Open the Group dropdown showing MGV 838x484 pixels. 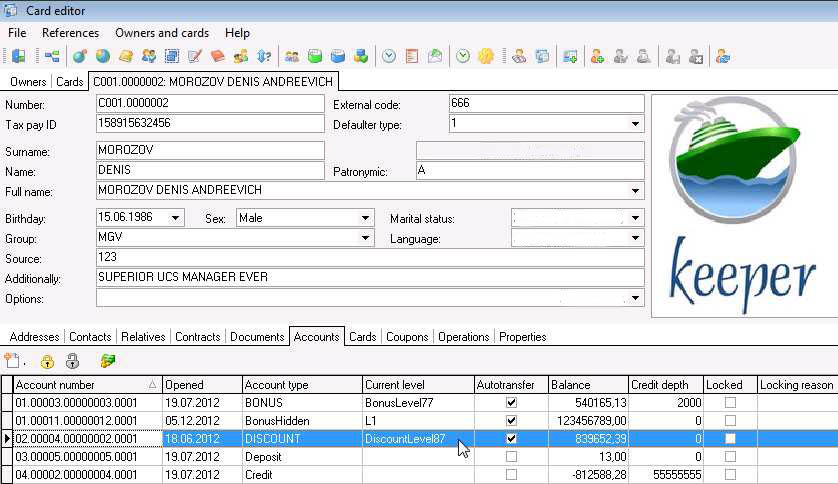point(365,238)
